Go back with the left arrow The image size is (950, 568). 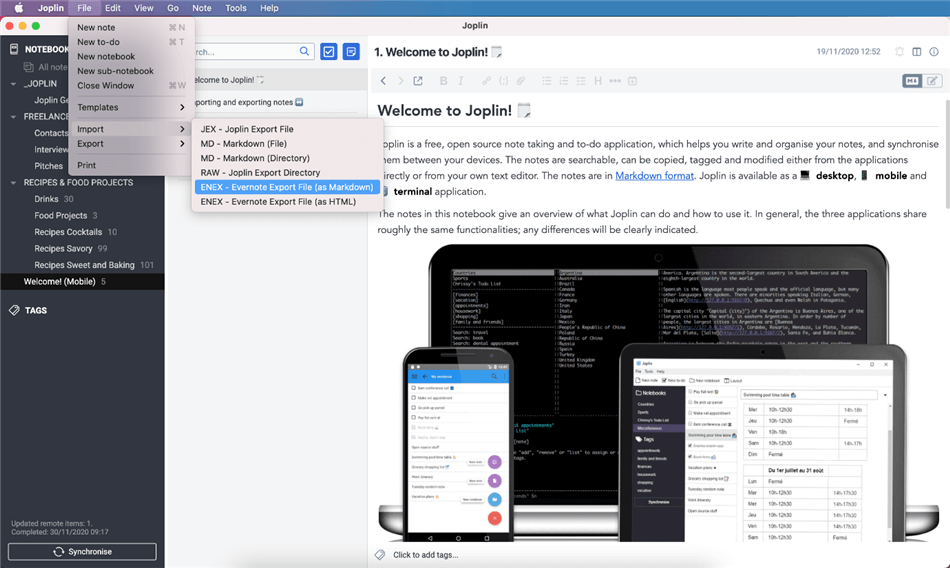click(x=383, y=81)
